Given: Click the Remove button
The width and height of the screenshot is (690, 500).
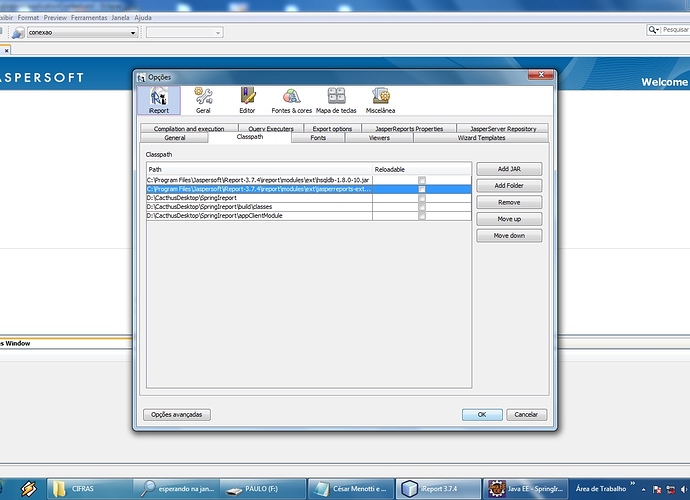Looking at the screenshot, I should click(x=509, y=202).
